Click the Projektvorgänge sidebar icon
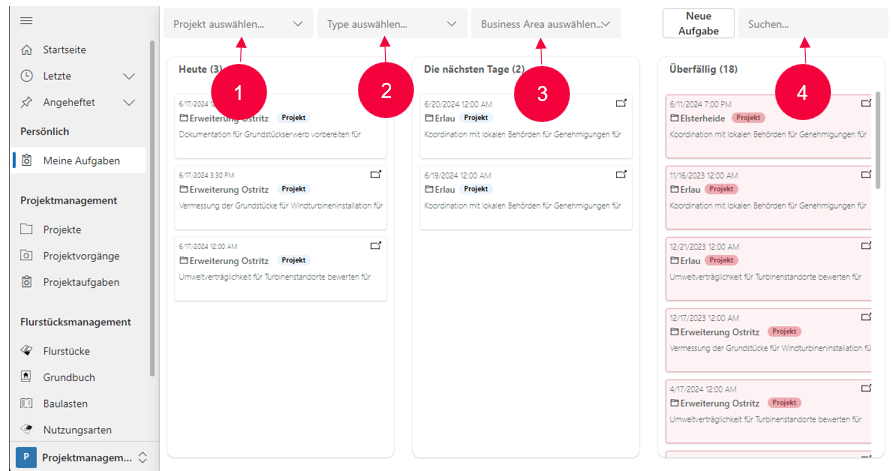The height and width of the screenshot is (471, 891). tap(27, 256)
